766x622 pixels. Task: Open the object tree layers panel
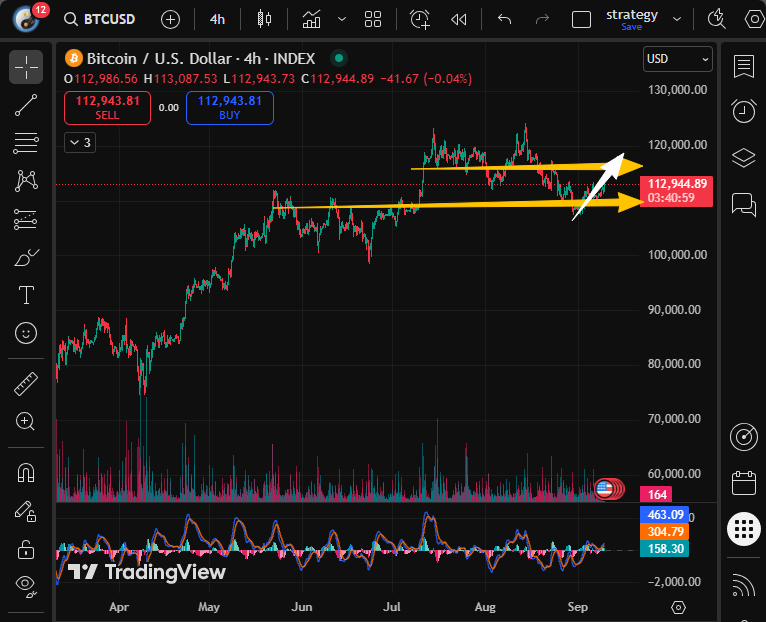pyautogui.click(x=744, y=157)
